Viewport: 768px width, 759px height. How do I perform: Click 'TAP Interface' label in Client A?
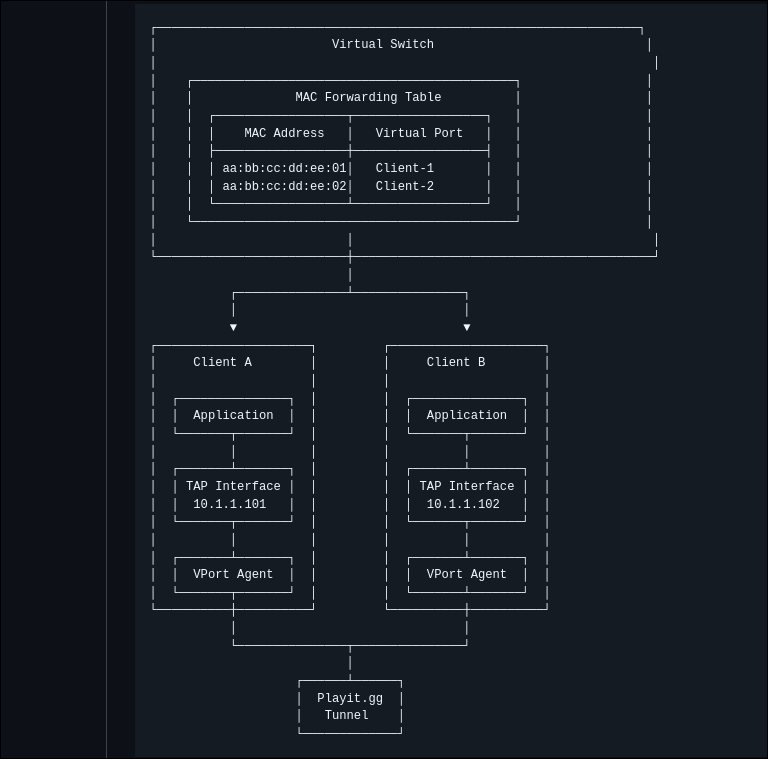(233, 486)
